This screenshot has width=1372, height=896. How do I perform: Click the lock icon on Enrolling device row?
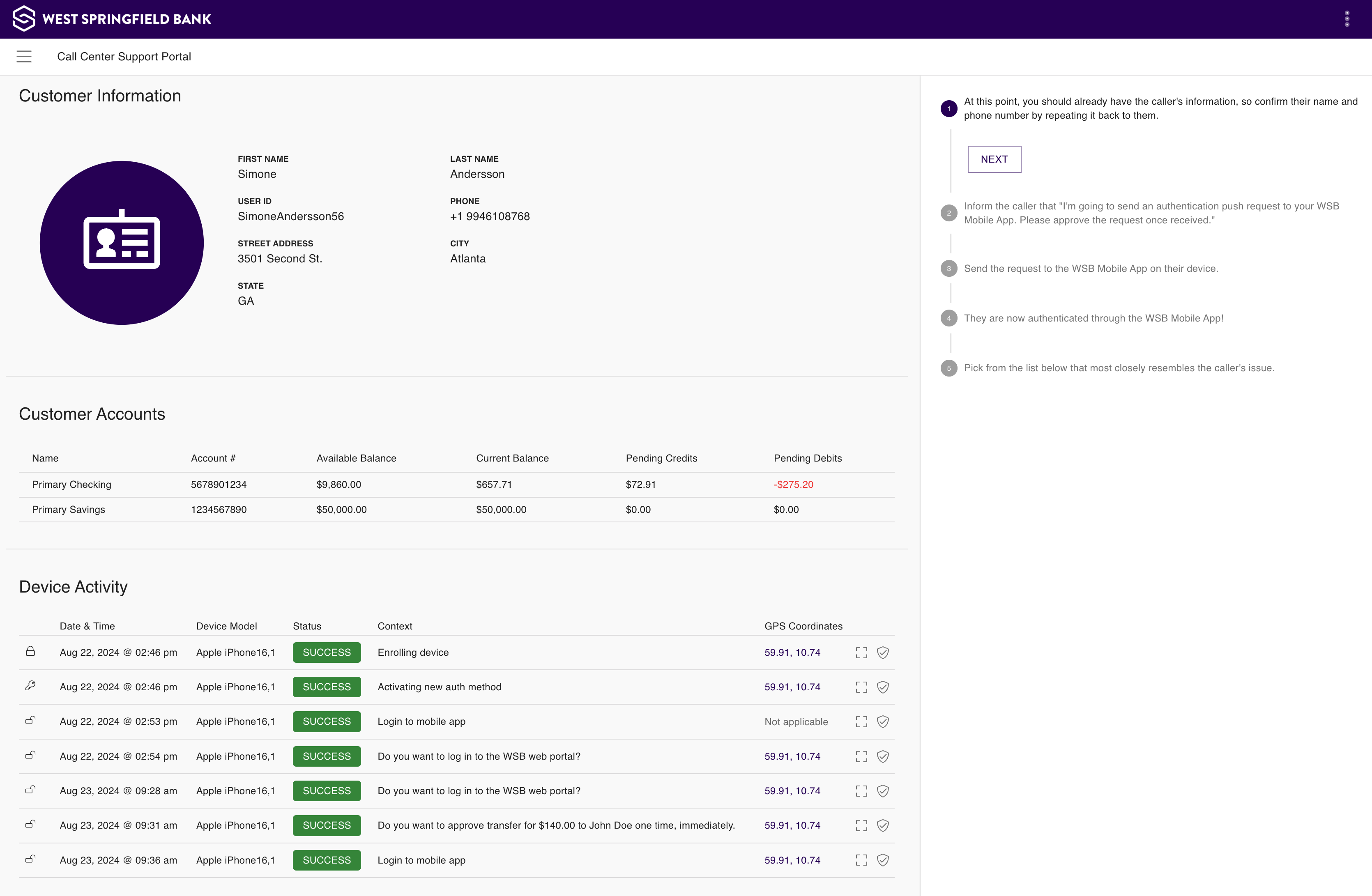click(x=30, y=652)
